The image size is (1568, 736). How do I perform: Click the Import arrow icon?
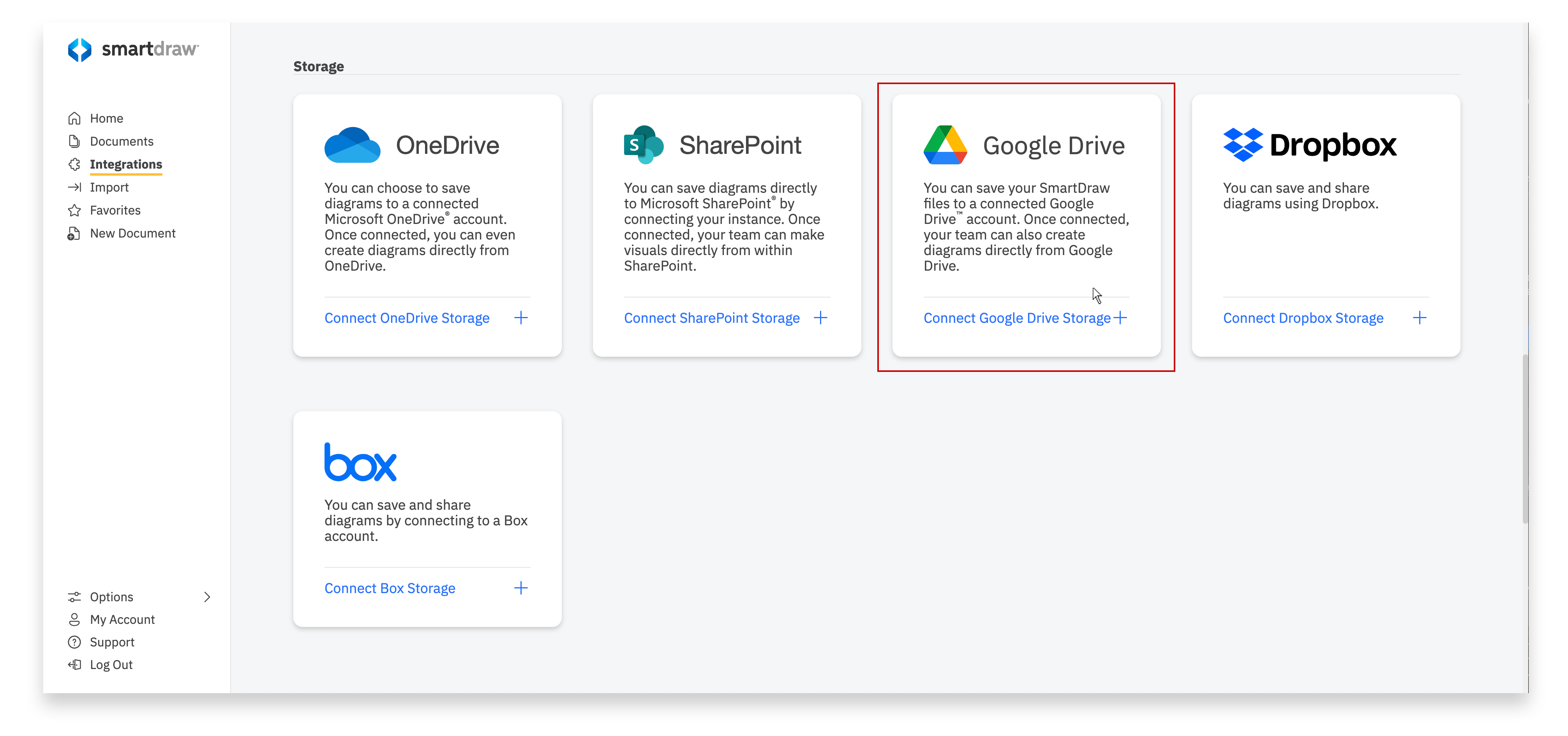coord(74,187)
